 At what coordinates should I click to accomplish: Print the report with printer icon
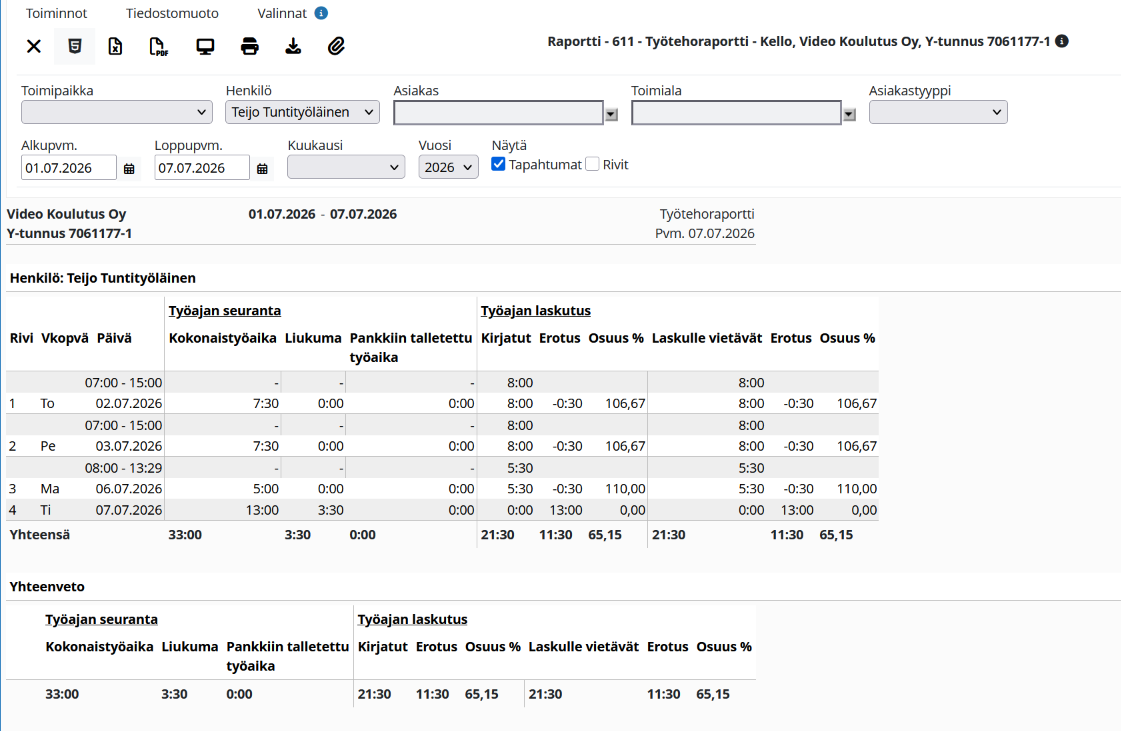tap(250, 46)
